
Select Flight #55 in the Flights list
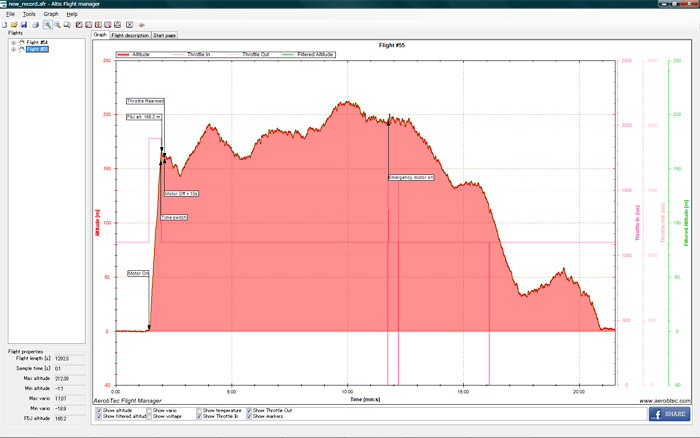click(x=37, y=49)
